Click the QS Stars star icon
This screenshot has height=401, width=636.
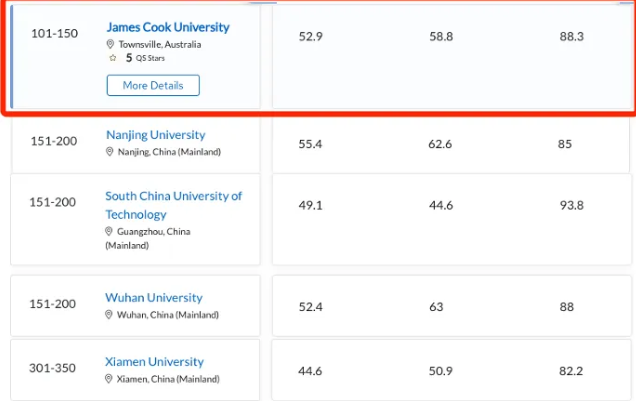point(113,59)
